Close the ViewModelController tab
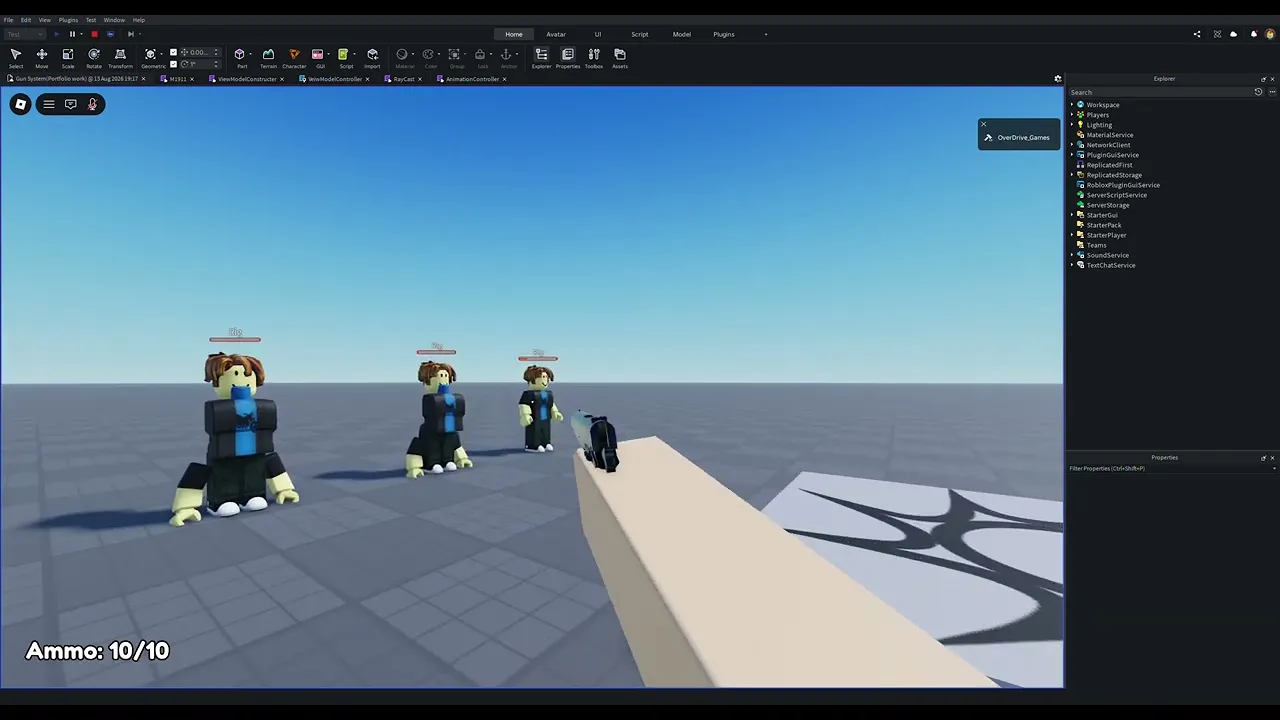The image size is (1280, 720). [x=367, y=79]
